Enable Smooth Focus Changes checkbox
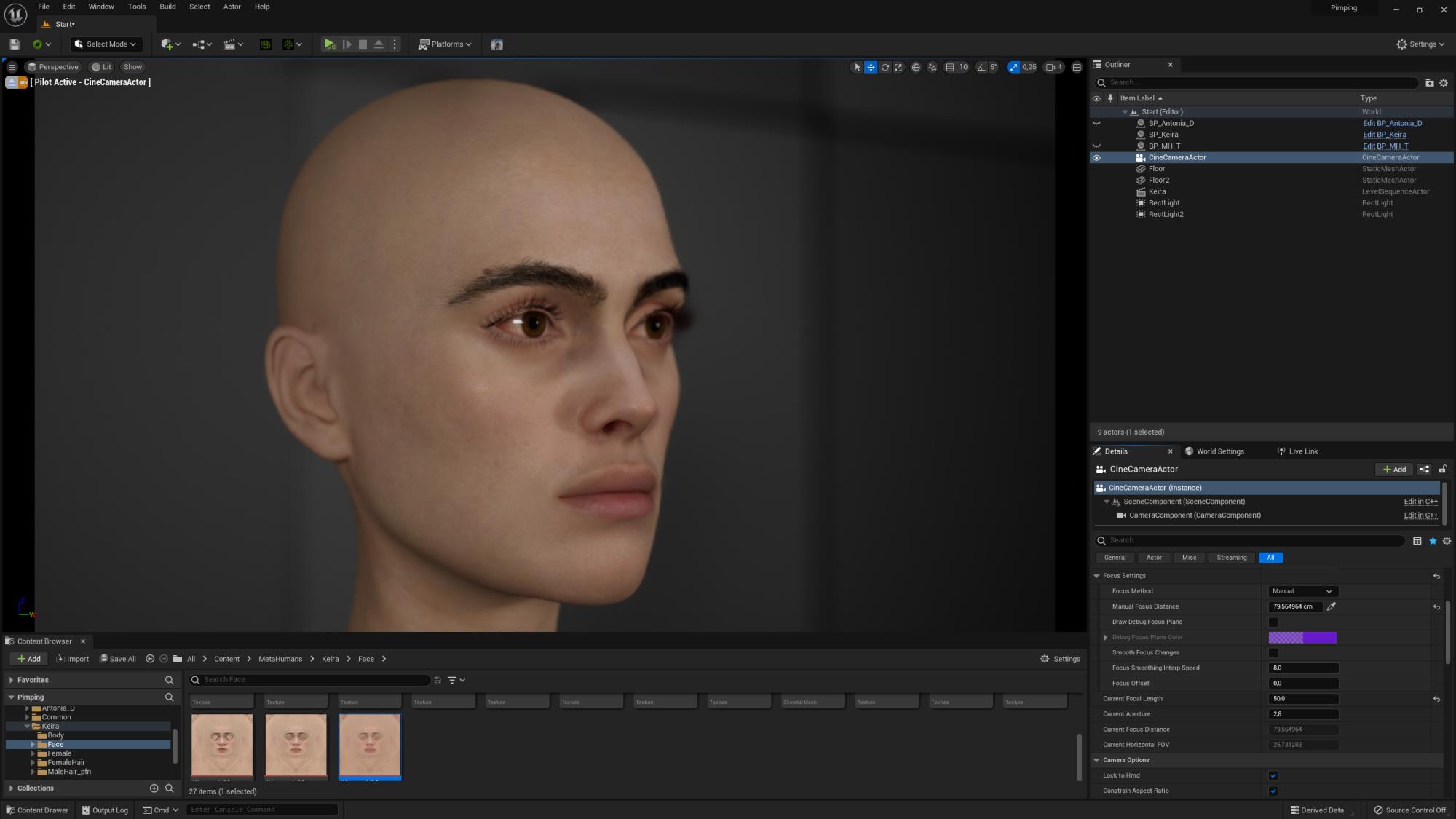This screenshot has height=819, width=1456. (1273, 652)
